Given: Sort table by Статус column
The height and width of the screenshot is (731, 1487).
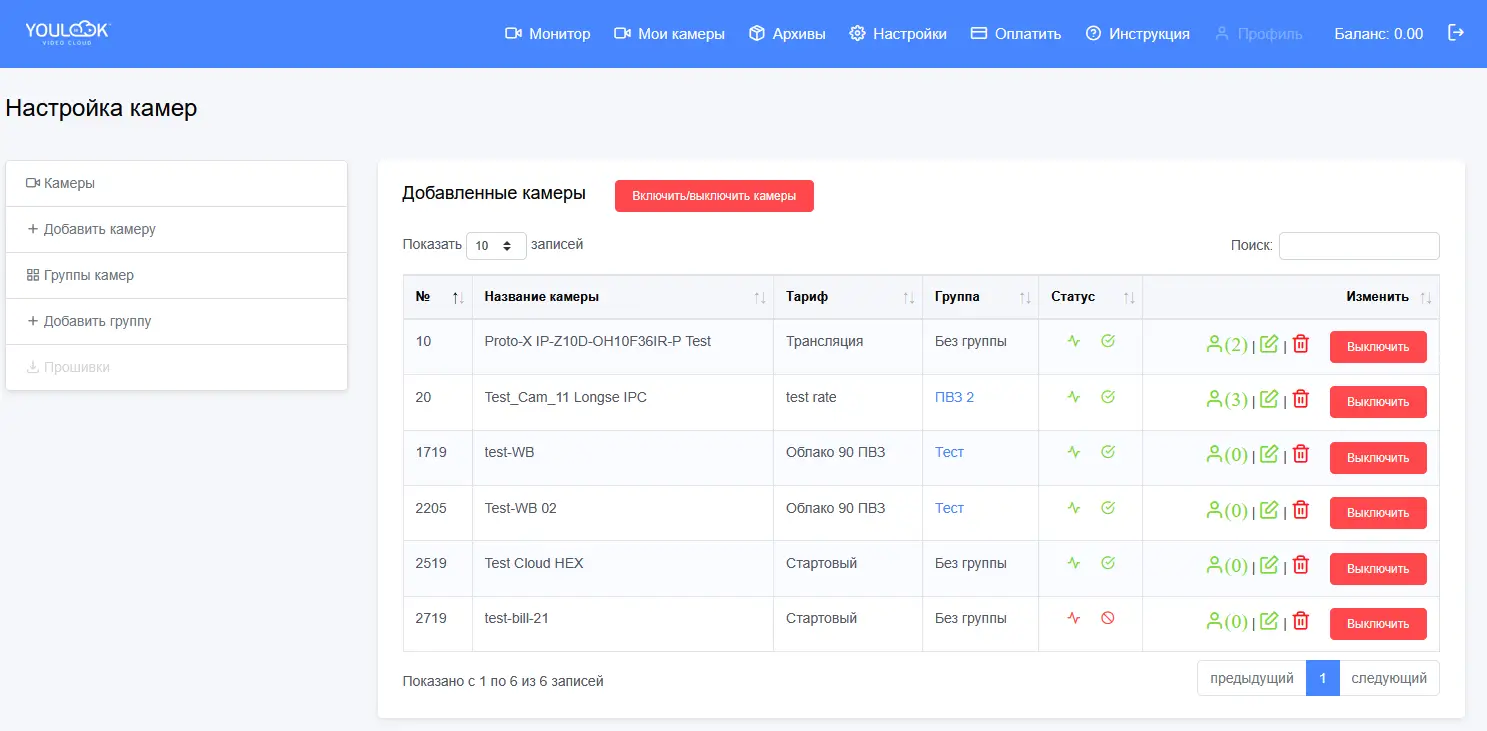Looking at the screenshot, I should [x=1091, y=297].
